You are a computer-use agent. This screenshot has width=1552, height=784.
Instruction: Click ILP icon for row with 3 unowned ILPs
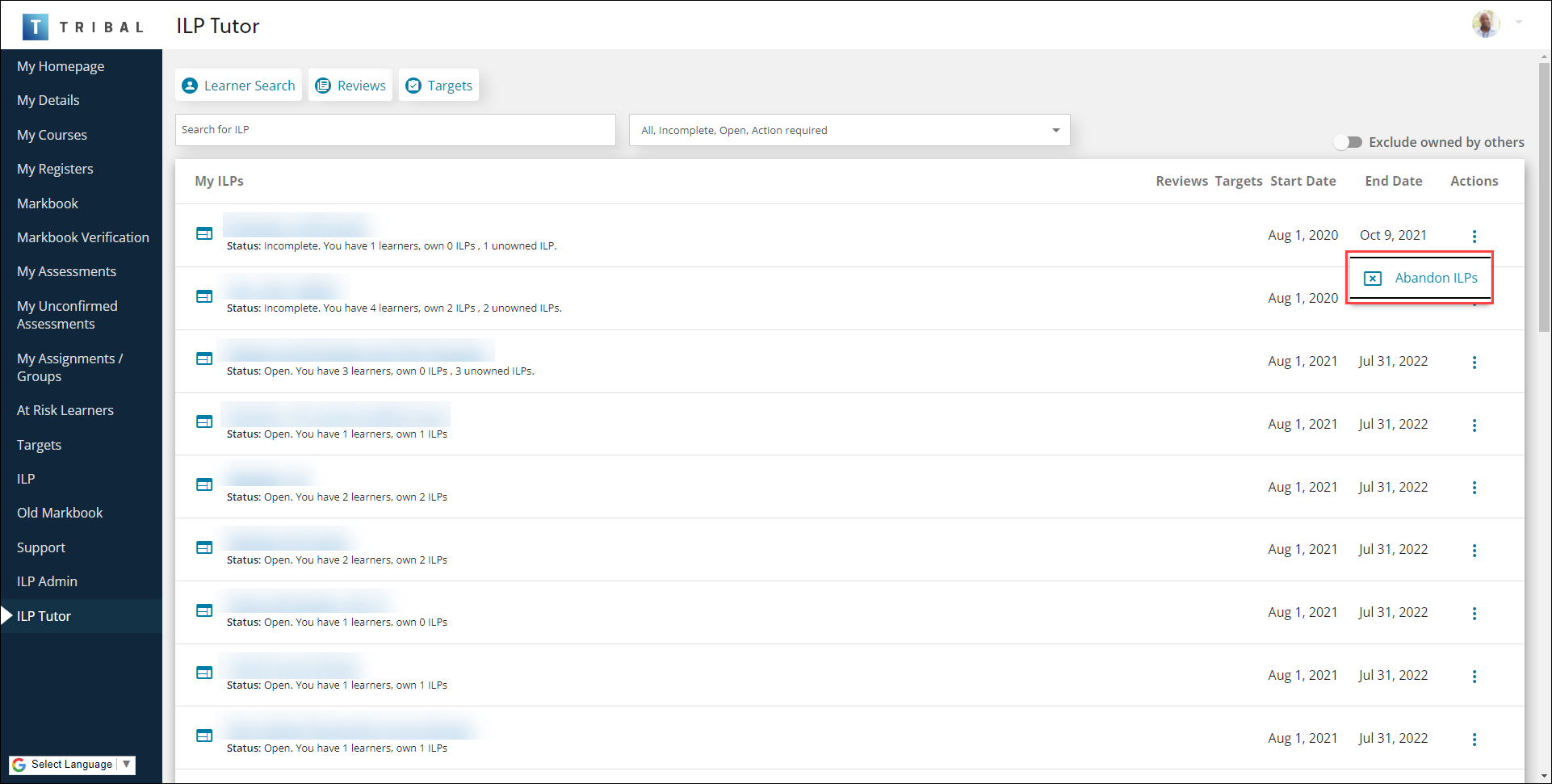(204, 358)
